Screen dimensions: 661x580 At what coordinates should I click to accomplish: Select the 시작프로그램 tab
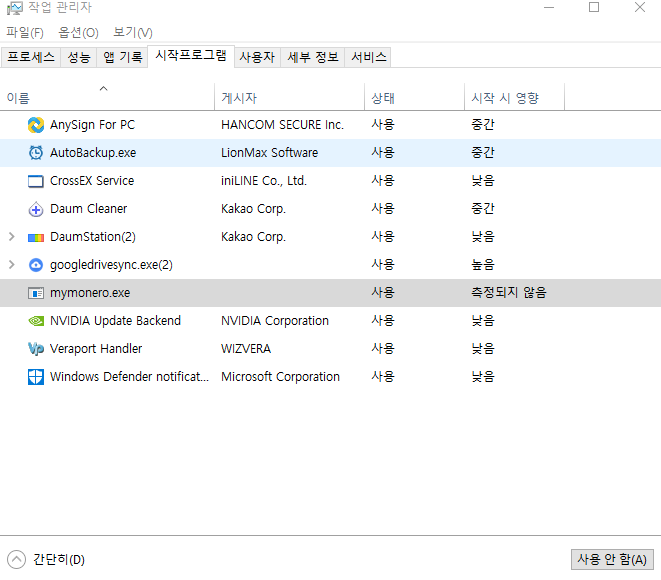coord(191,55)
